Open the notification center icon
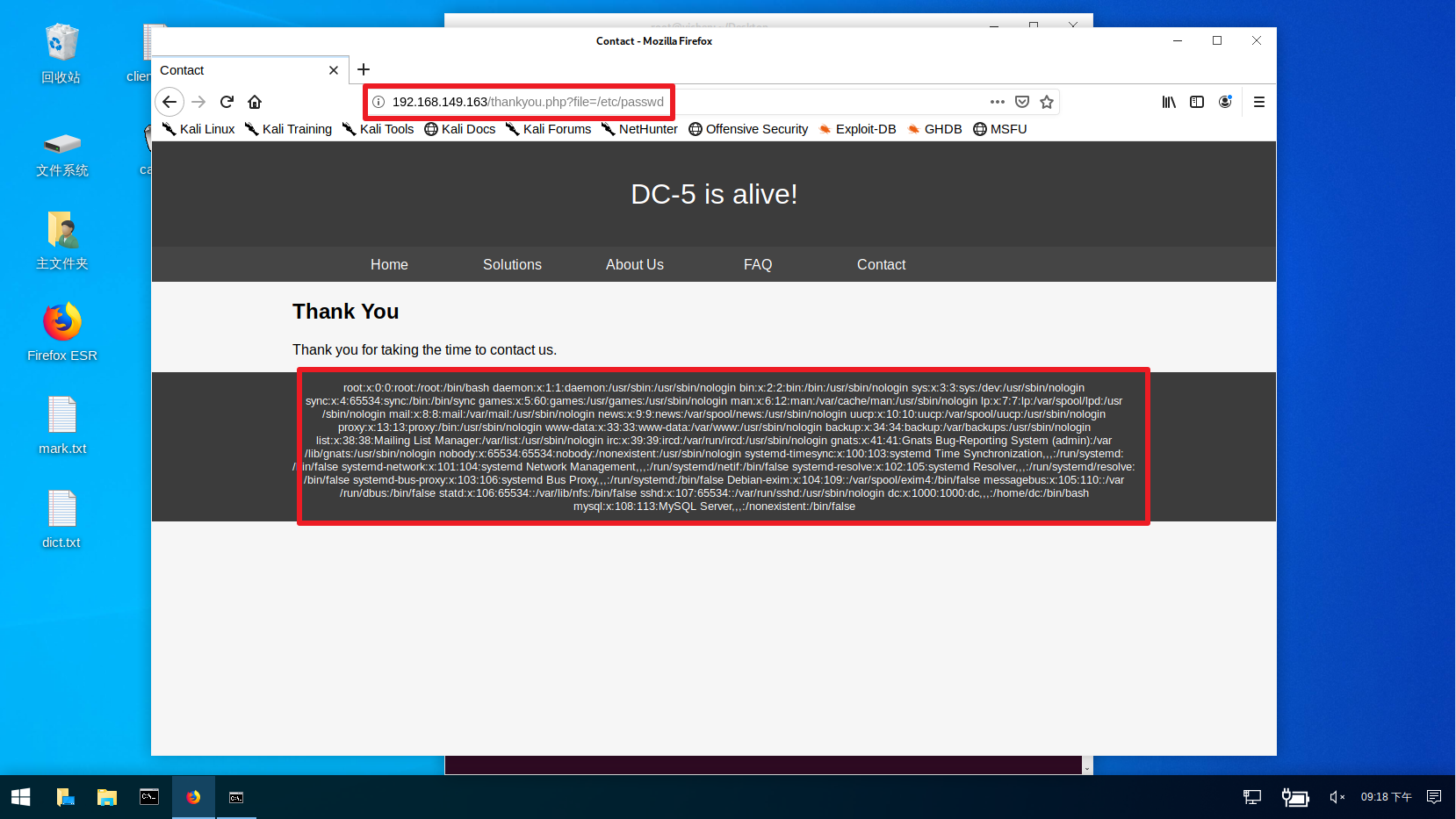The image size is (1456, 819). pyautogui.click(x=1434, y=797)
